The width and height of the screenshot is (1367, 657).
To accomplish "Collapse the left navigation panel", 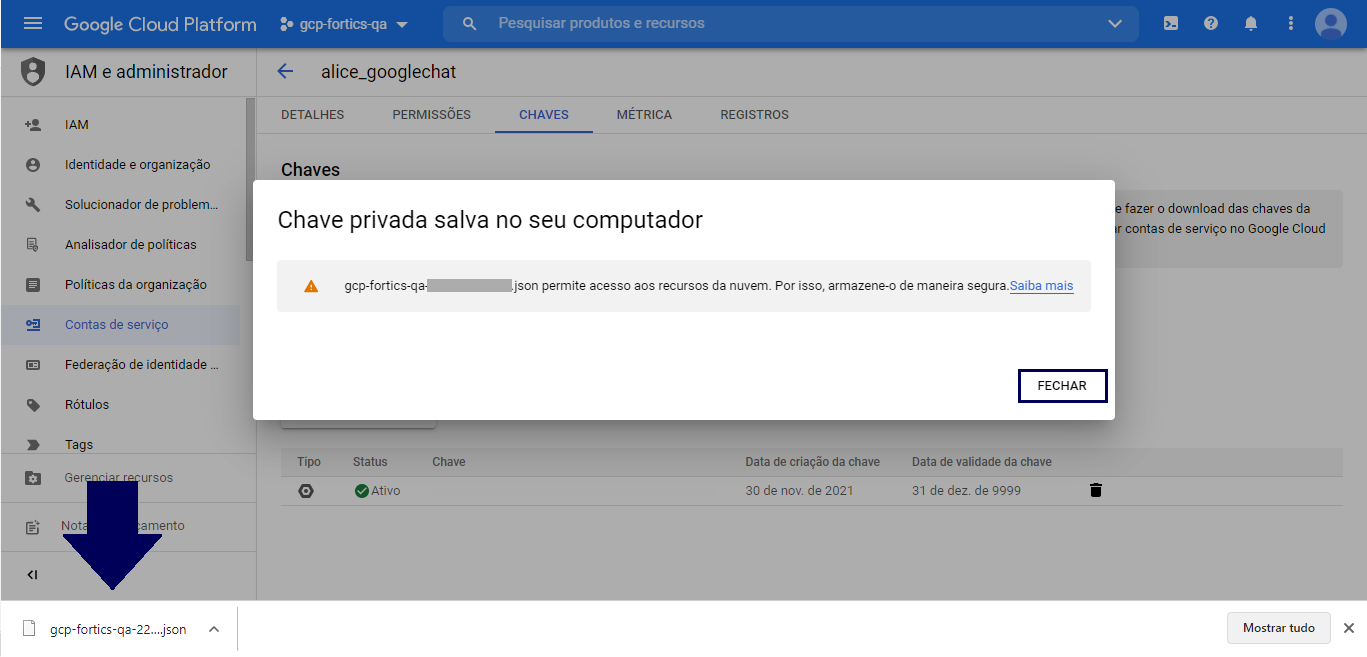I will [x=33, y=575].
